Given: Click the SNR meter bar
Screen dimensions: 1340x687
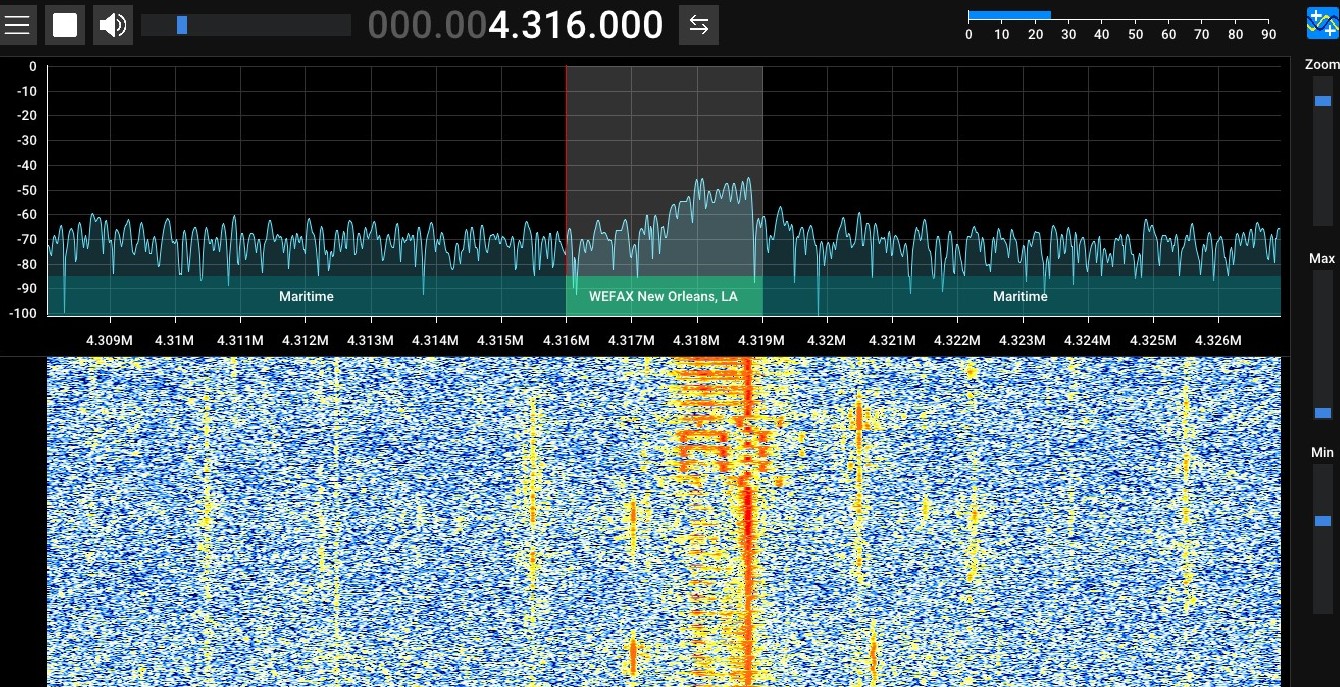Looking at the screenshot, I should click(1009, 15).
